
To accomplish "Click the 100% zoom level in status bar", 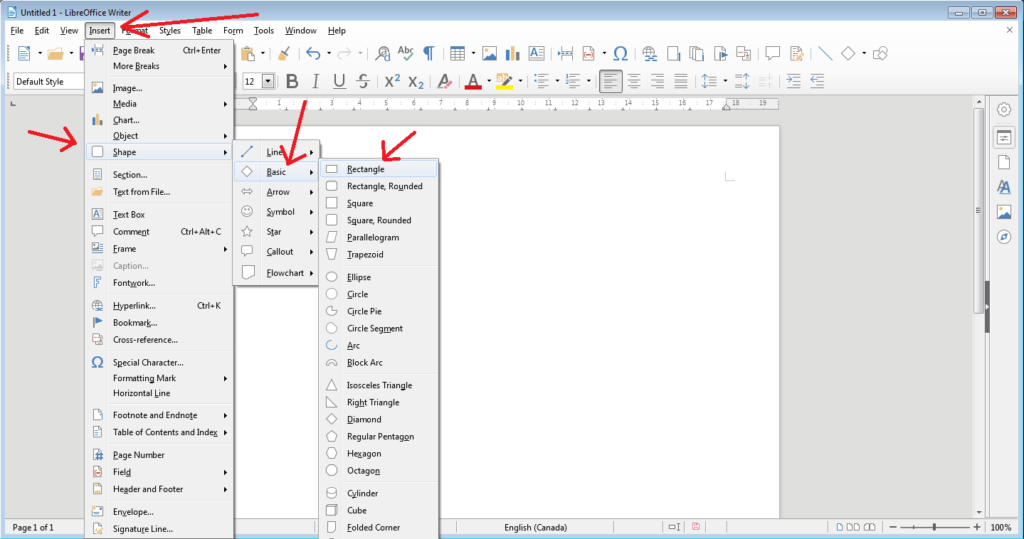I will coord(1000,527).
